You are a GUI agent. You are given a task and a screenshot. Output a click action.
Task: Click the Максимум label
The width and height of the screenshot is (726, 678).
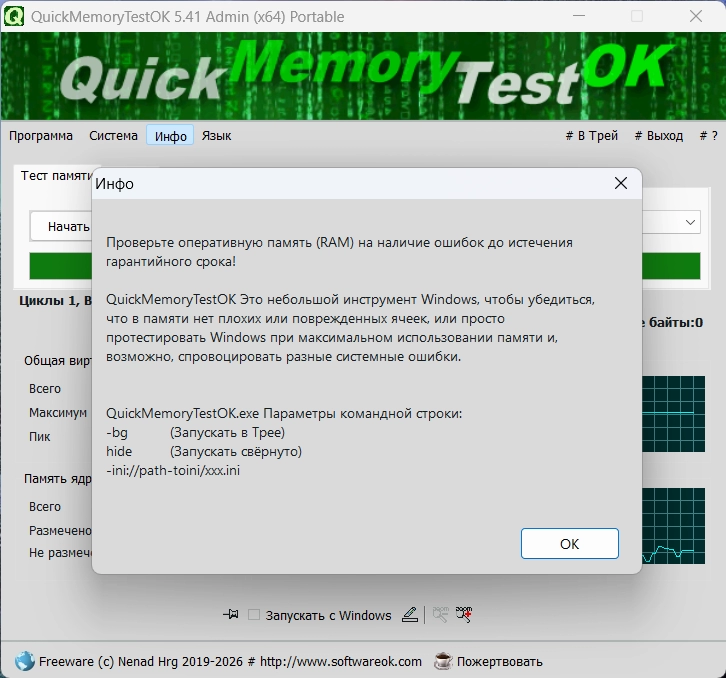click(58, 413)
